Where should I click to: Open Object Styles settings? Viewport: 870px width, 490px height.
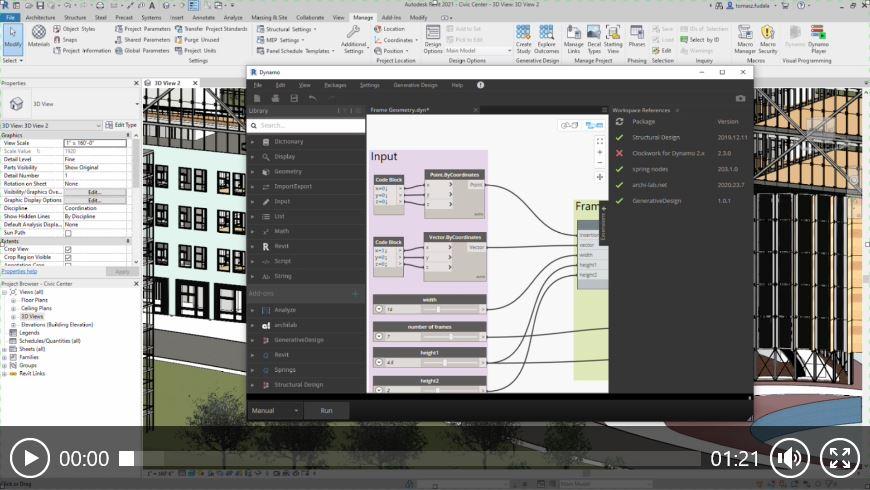(x=74, y=29)
